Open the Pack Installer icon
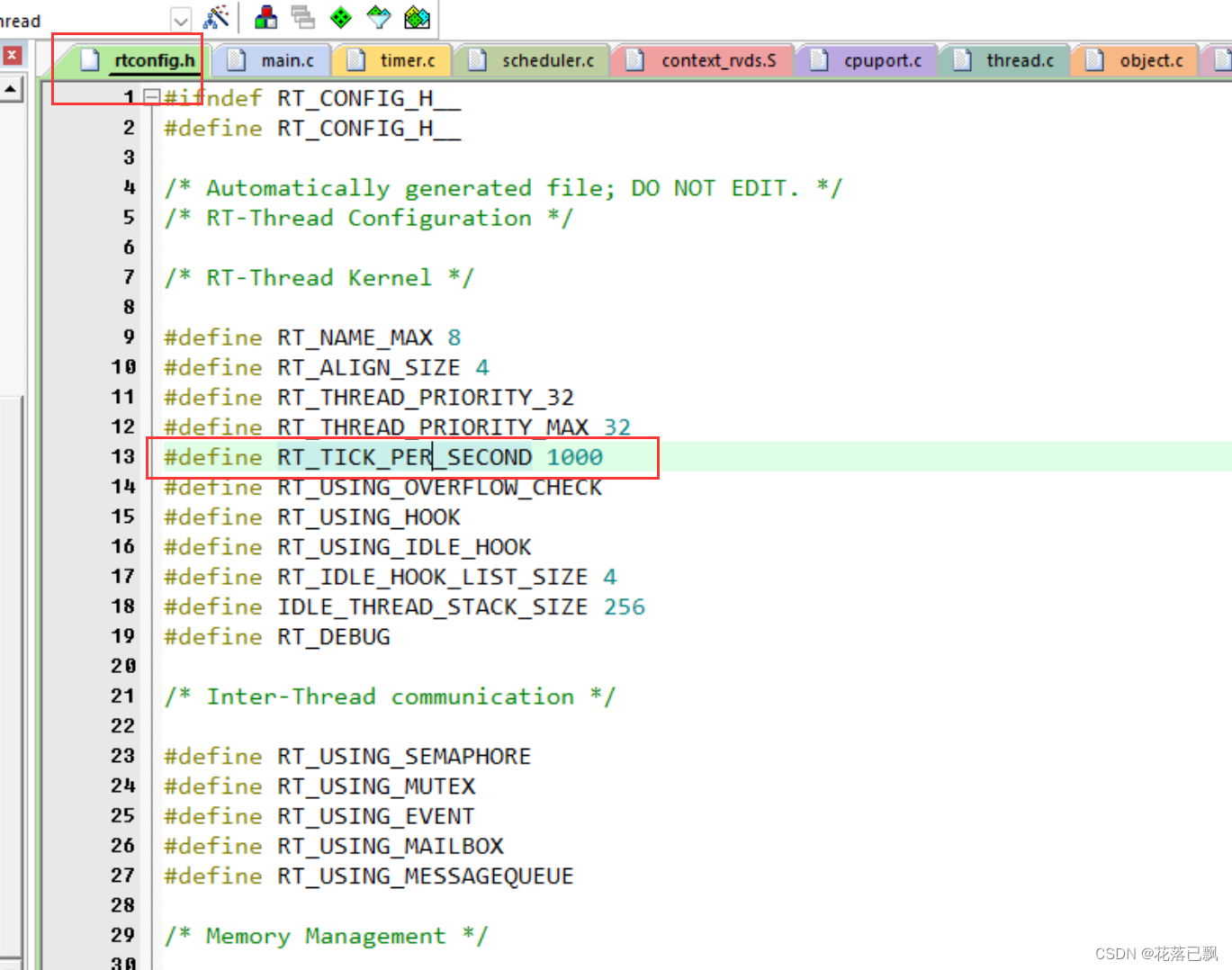The width and height of the screenshot is (1232, 970). [x=417, y=17]
